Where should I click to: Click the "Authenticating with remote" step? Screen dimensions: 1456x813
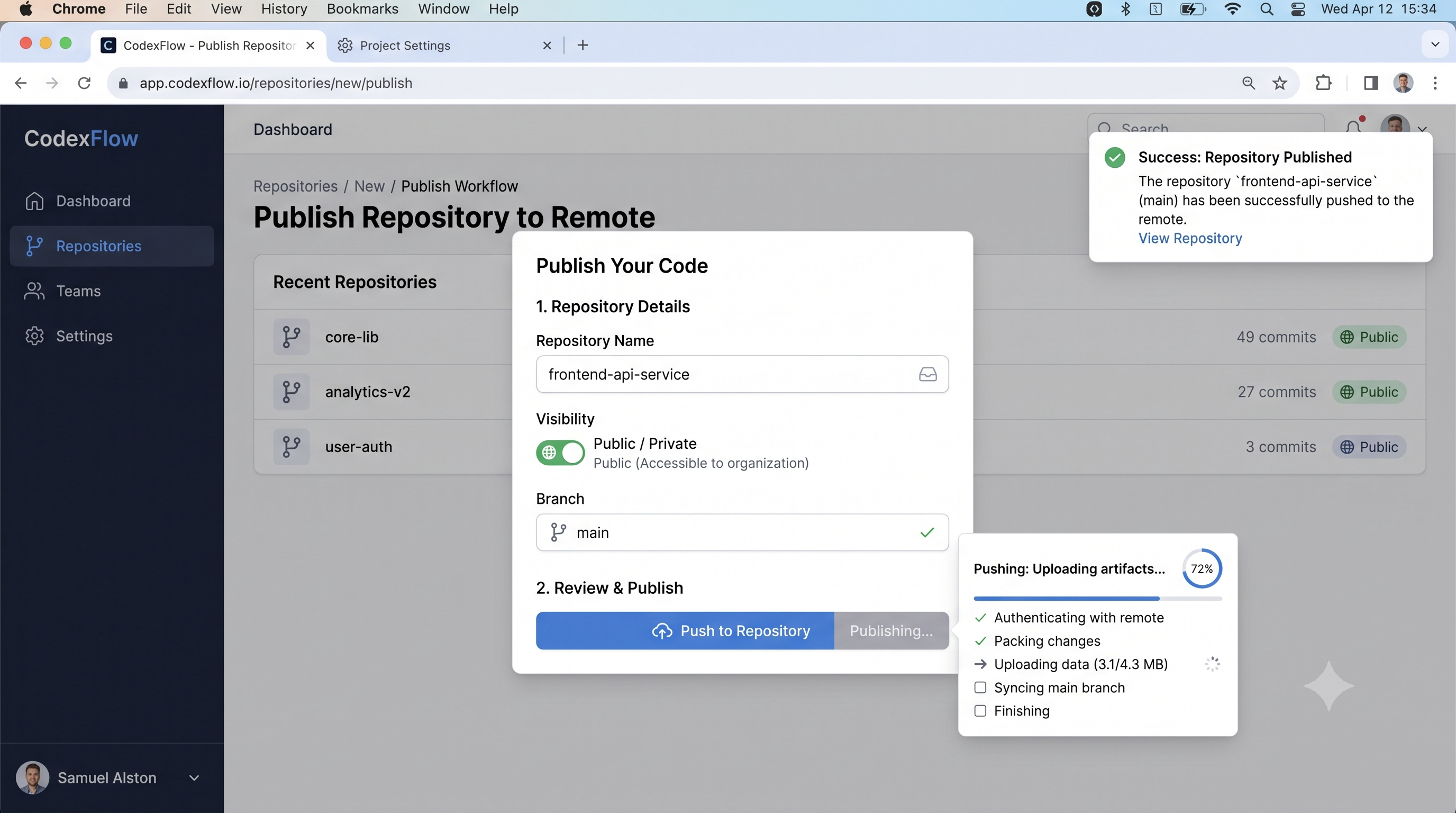pos(1078,617)
